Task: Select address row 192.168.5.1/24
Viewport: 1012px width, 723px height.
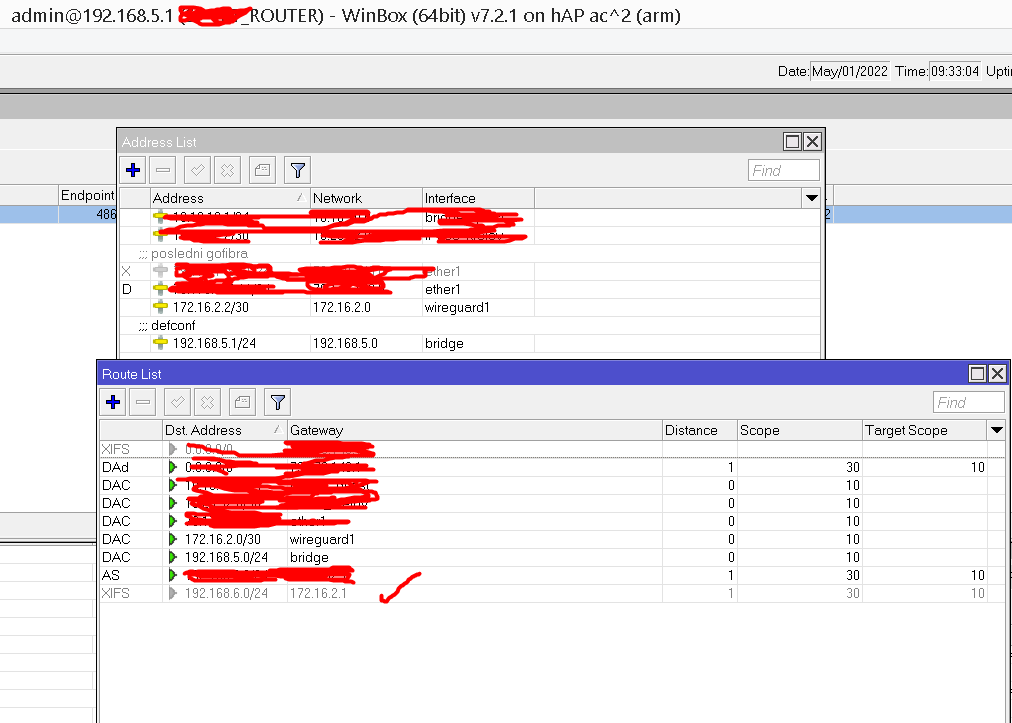Action: [469, 343]
